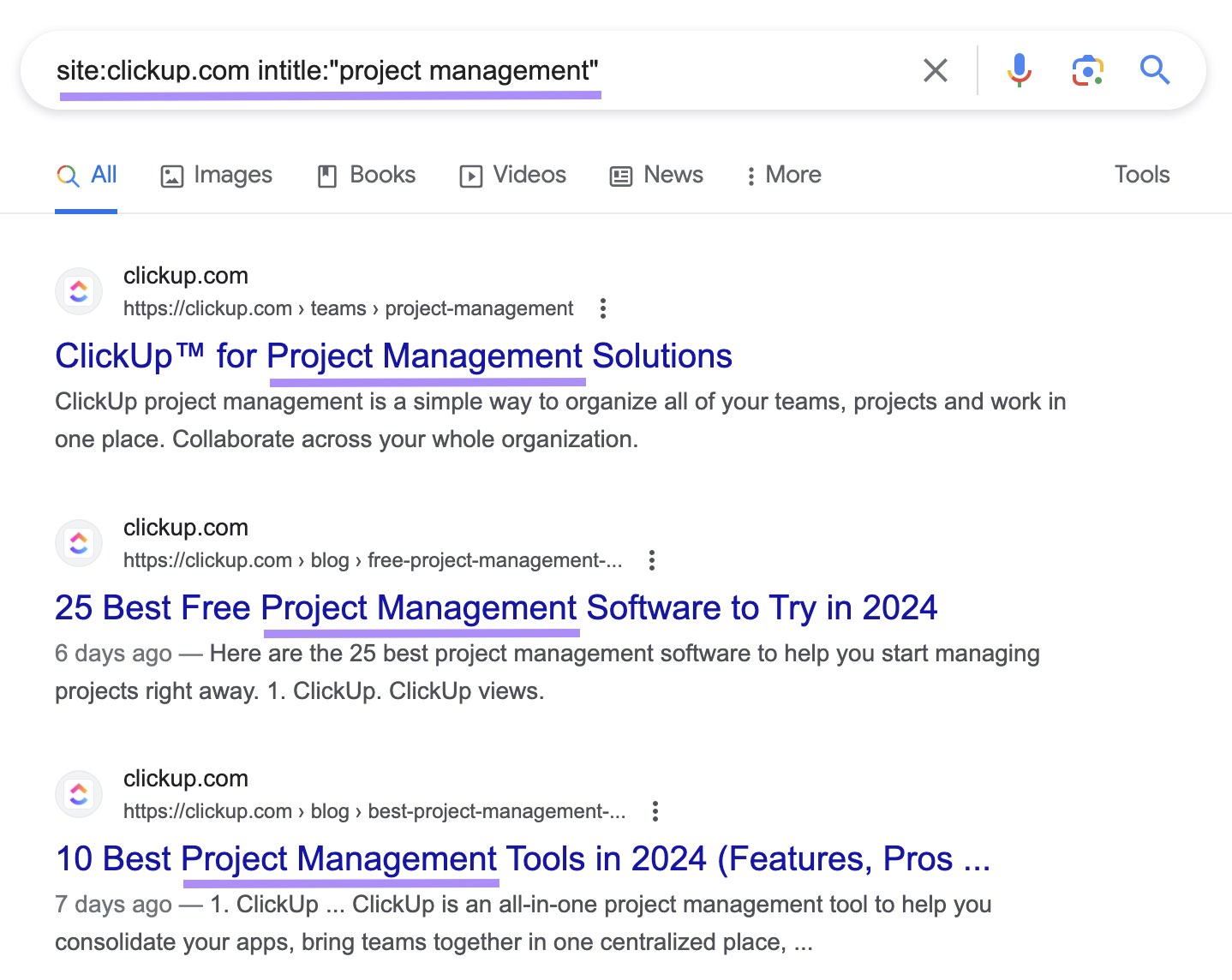Click the ClickUp favicon on the second result

(78, 542)
